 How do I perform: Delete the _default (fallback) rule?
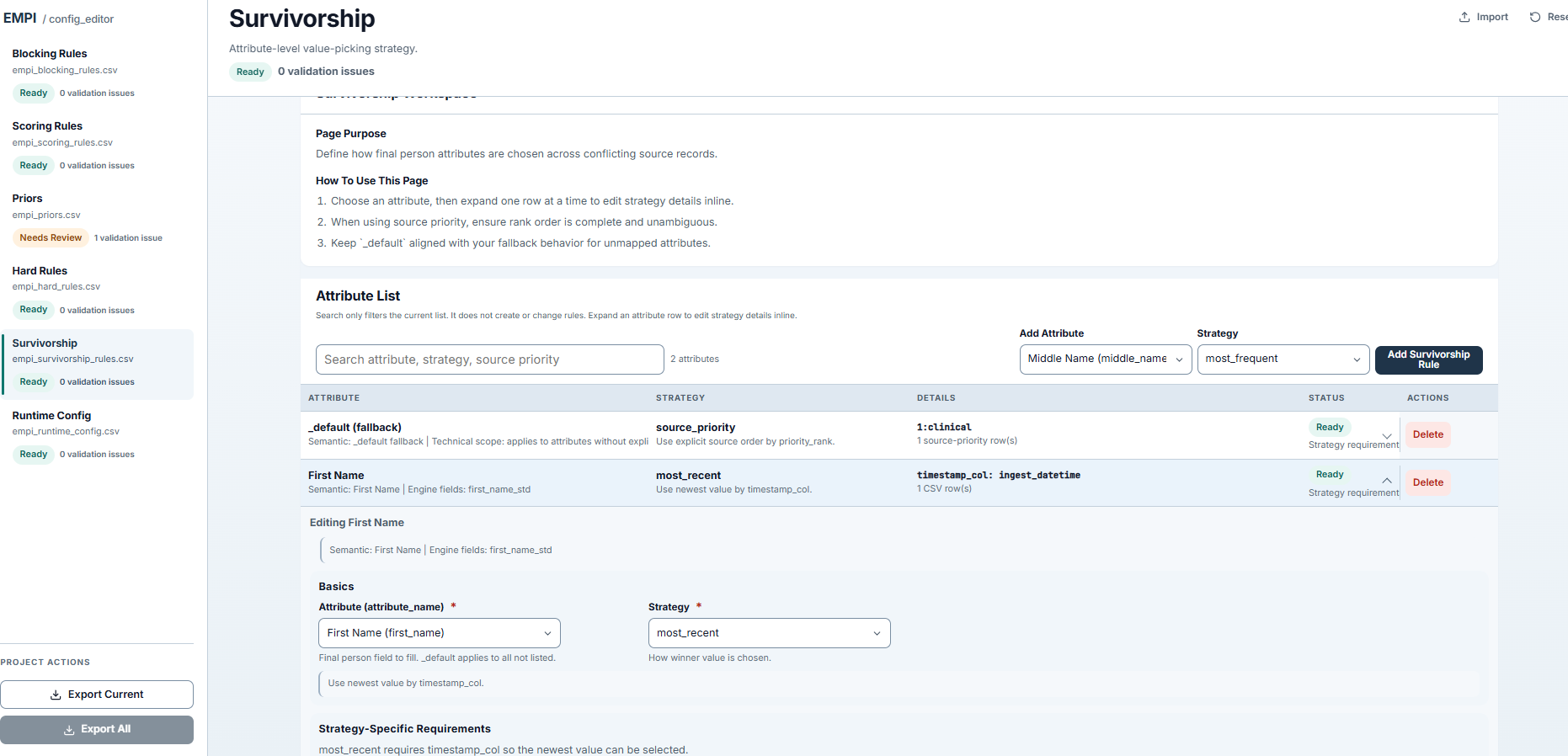1427,434
